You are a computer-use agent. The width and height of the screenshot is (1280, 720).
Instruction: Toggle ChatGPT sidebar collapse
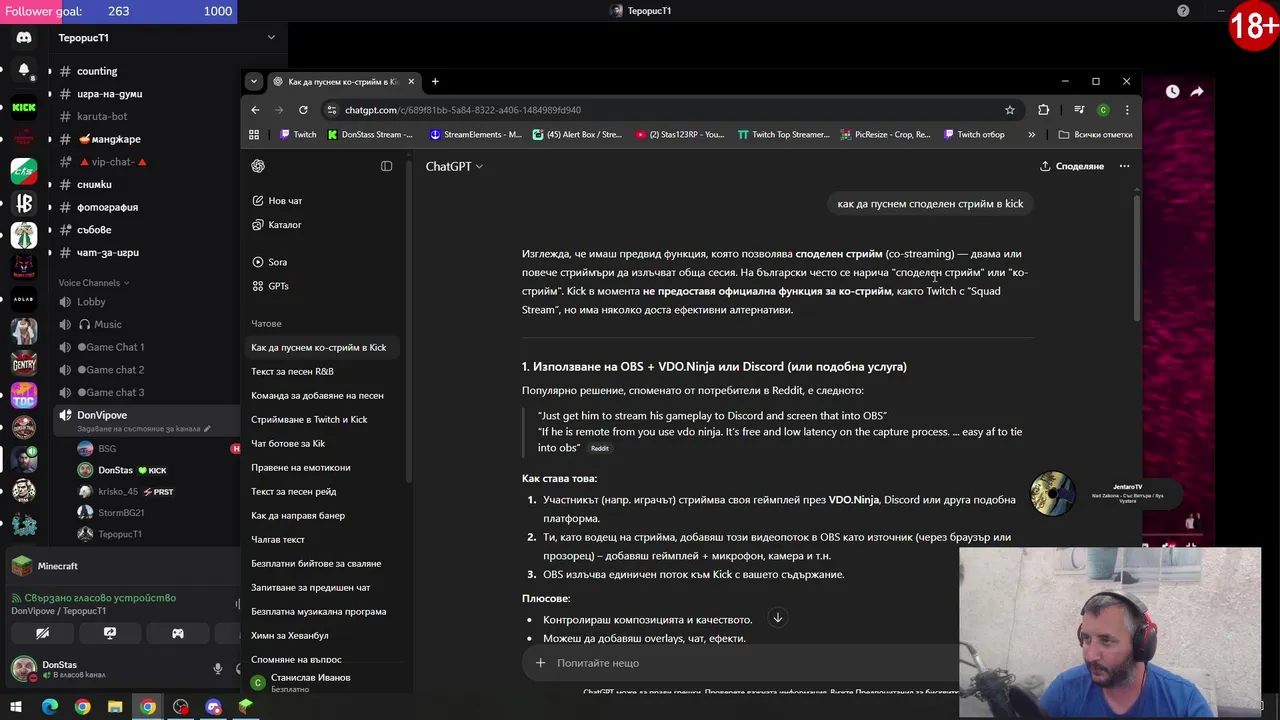pyautogui.click(x=387, y=166)
